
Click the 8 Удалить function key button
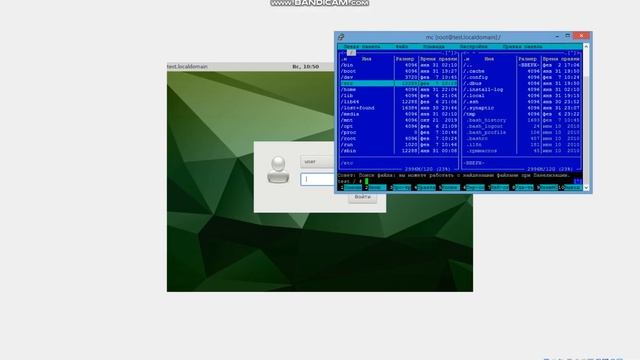(522, 187)
